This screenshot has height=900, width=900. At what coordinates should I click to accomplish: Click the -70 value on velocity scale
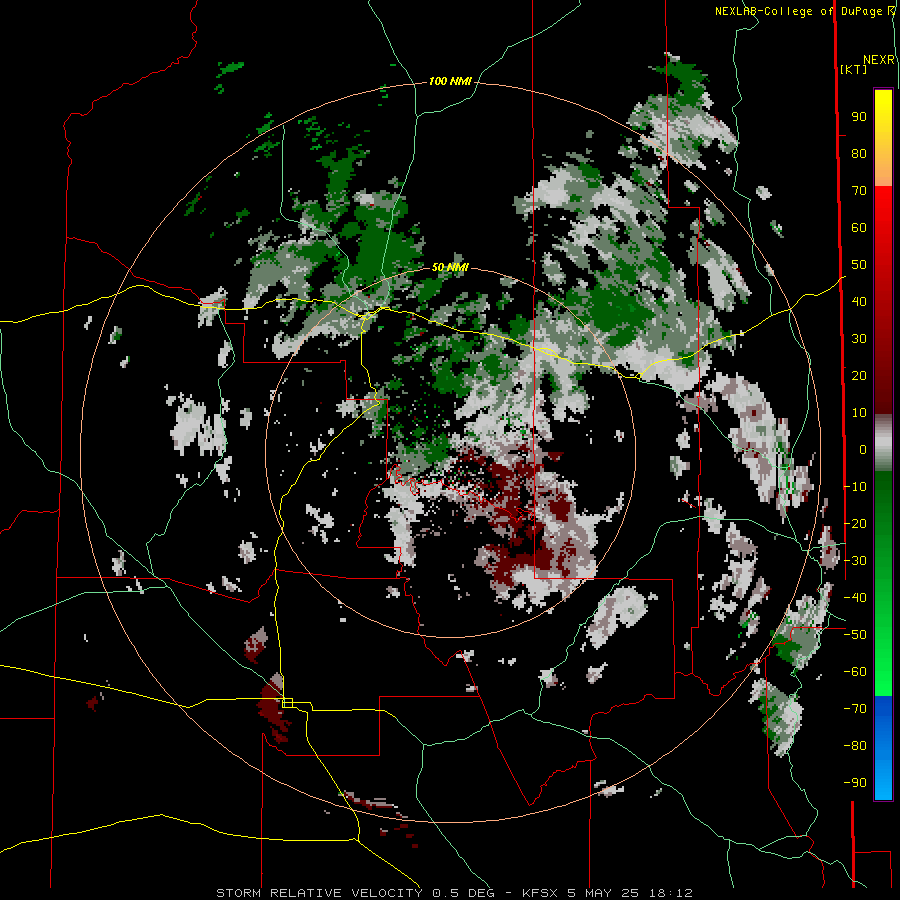click(x=855, y=708)
